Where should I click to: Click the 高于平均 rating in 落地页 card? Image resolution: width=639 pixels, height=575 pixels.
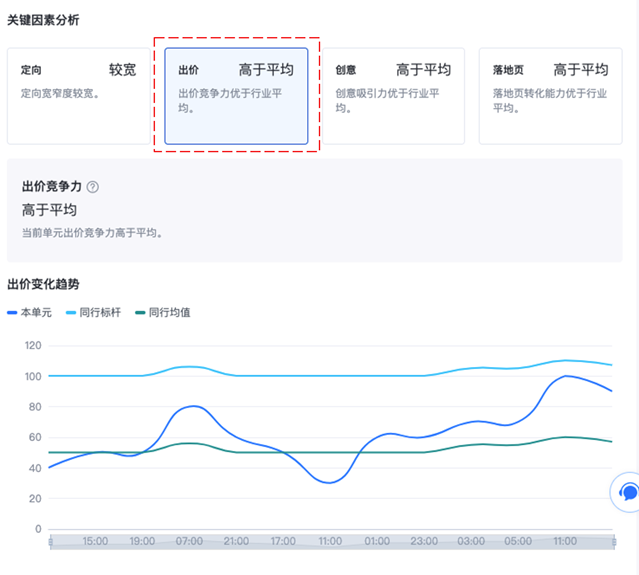pyautogui.click(x=580, y=70)
